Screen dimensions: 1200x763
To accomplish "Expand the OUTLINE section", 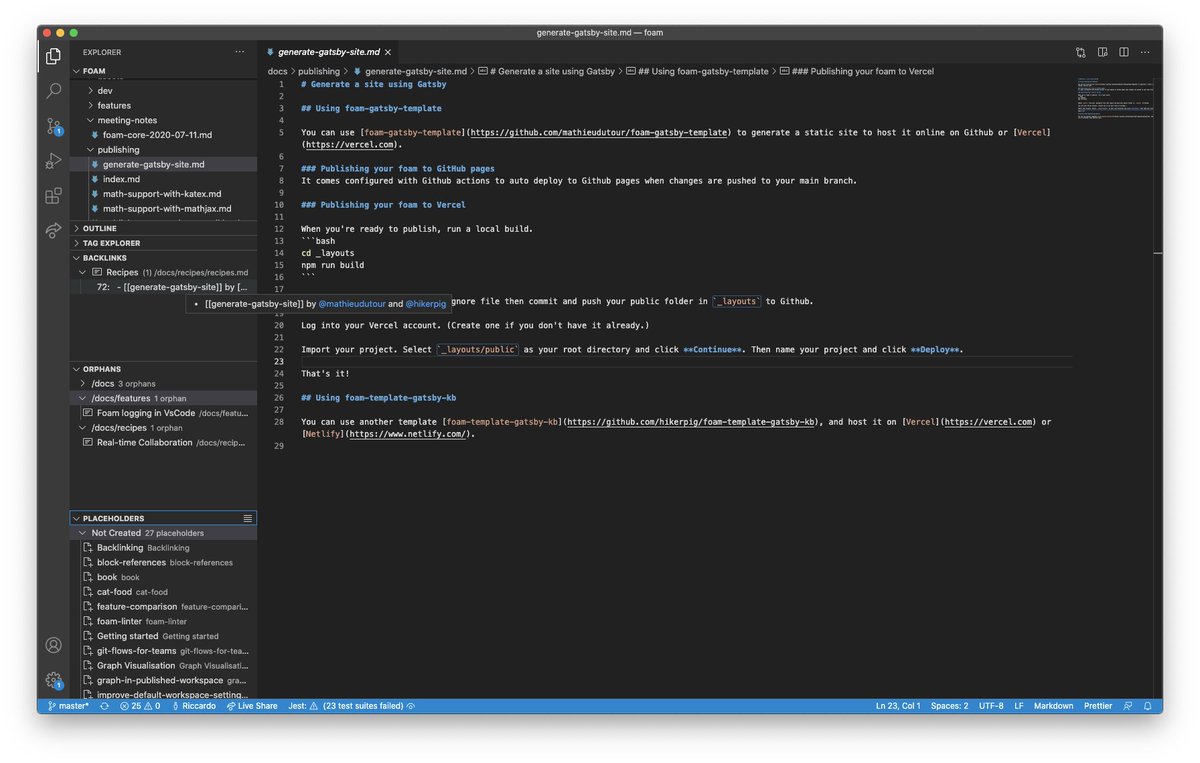I will pyautogui.click(x=163, y=229).
